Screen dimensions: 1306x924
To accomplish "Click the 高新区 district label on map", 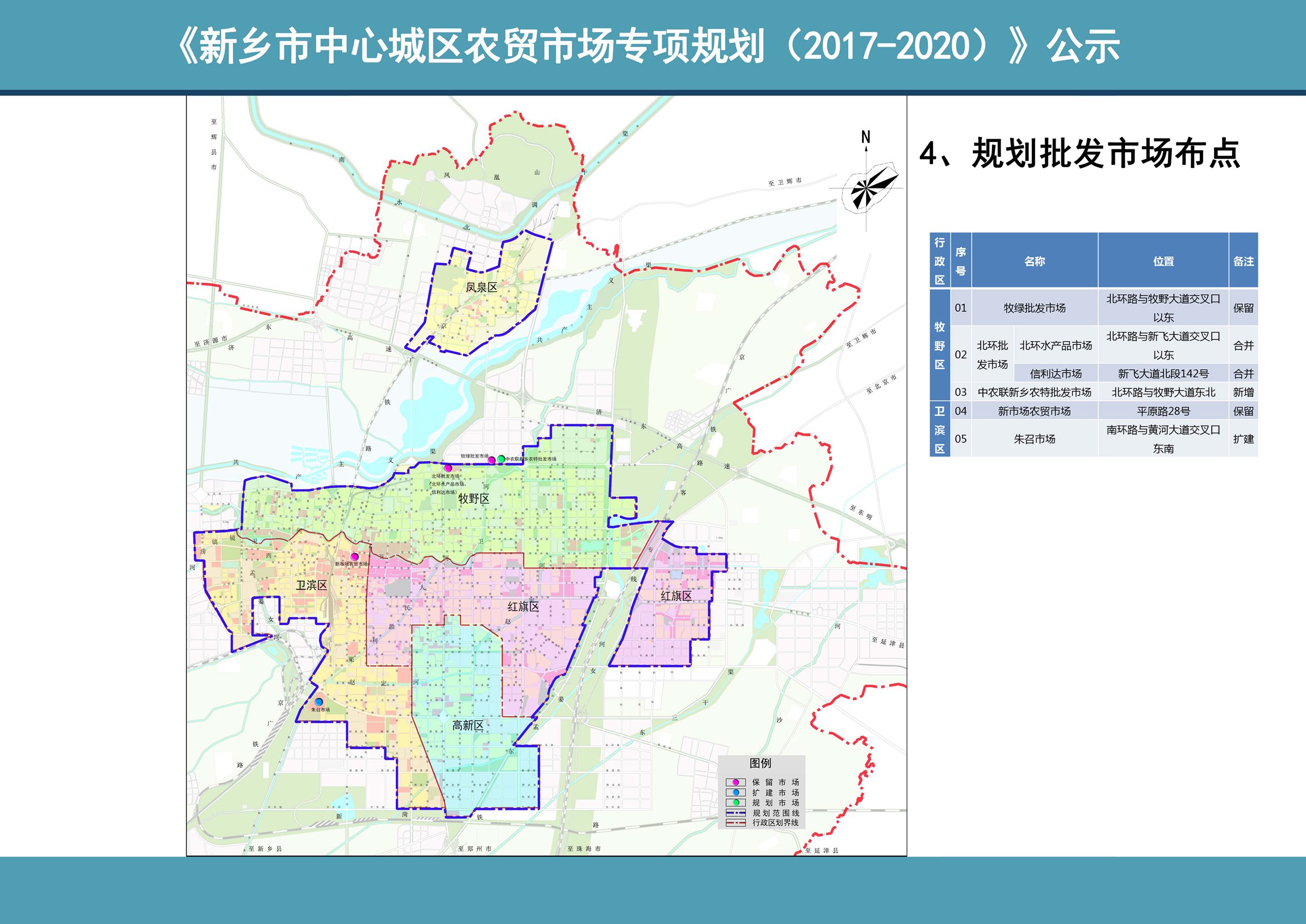I will point(467,725).
